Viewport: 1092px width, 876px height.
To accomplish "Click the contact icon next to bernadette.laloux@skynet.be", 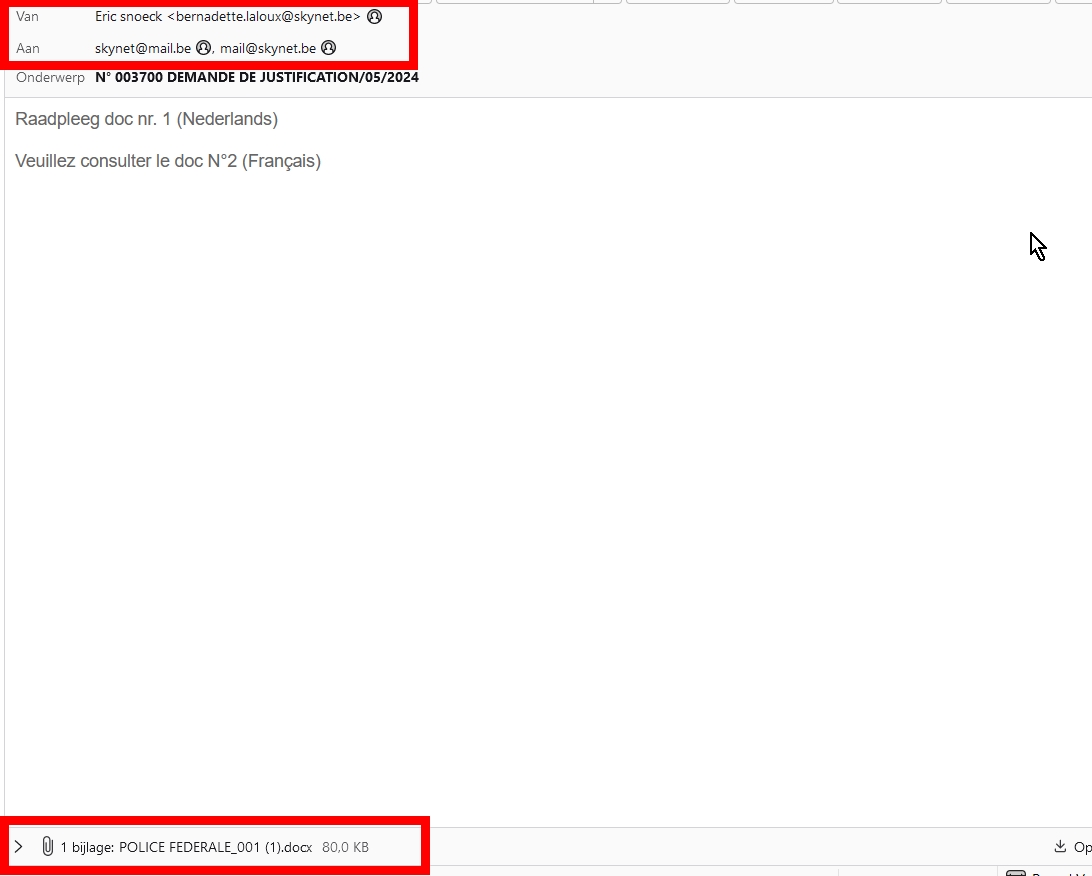I will pyautogui.click(x=375, y=17).
